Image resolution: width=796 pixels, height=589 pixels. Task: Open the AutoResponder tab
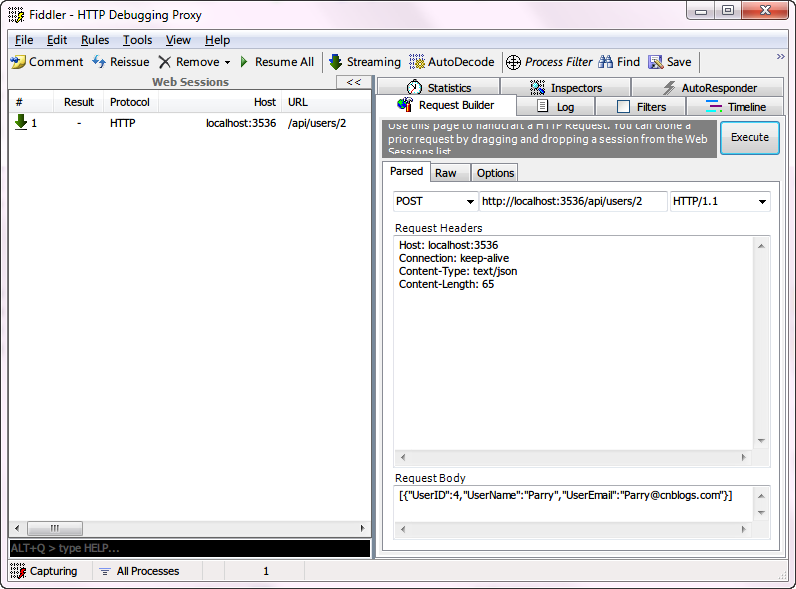pos(708,87)
